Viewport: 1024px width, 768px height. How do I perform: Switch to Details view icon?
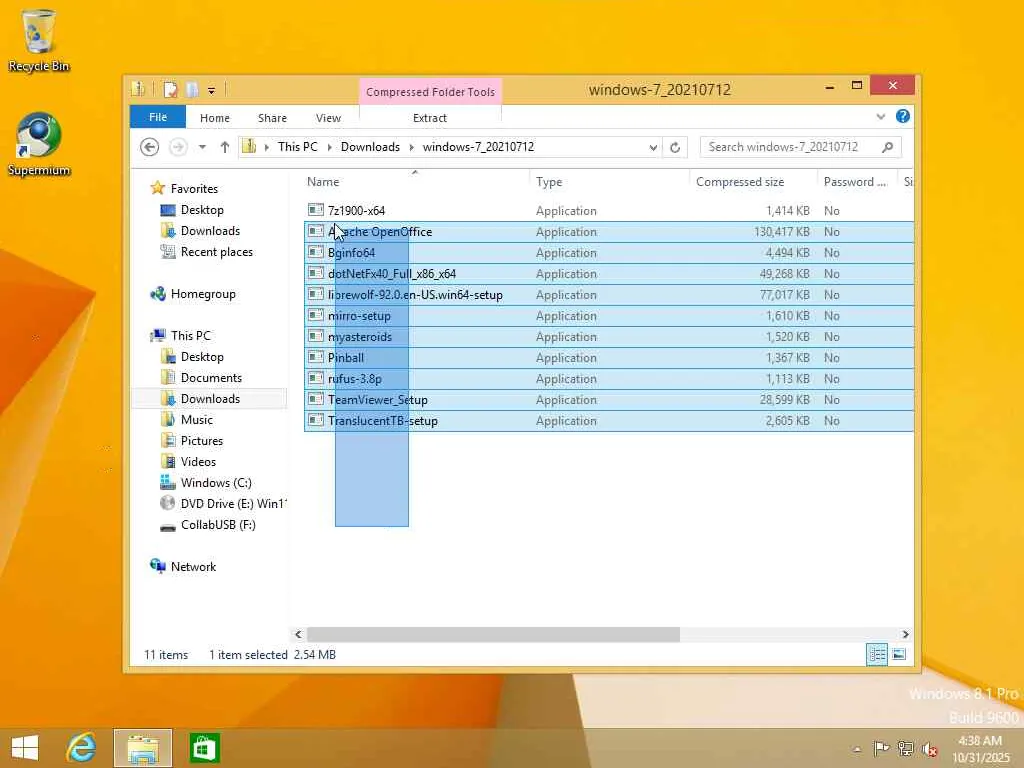click(876, 654)
